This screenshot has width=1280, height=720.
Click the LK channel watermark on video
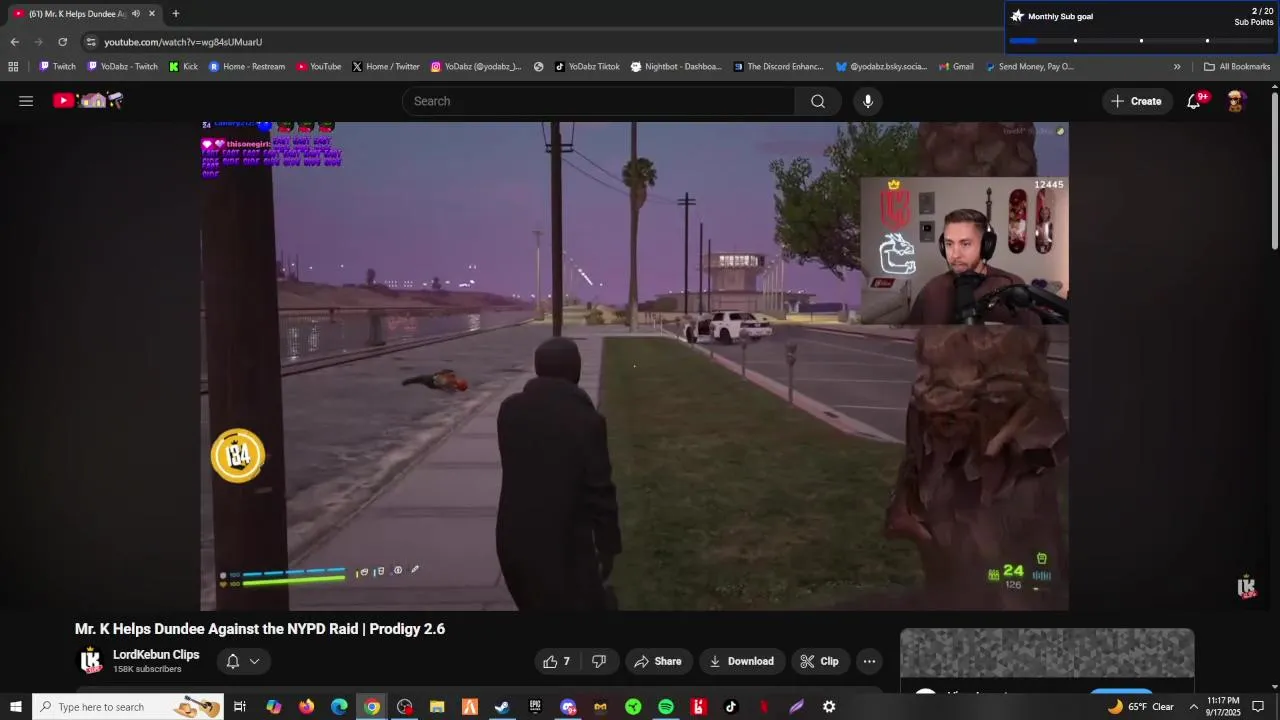[x=1246, y=588]
